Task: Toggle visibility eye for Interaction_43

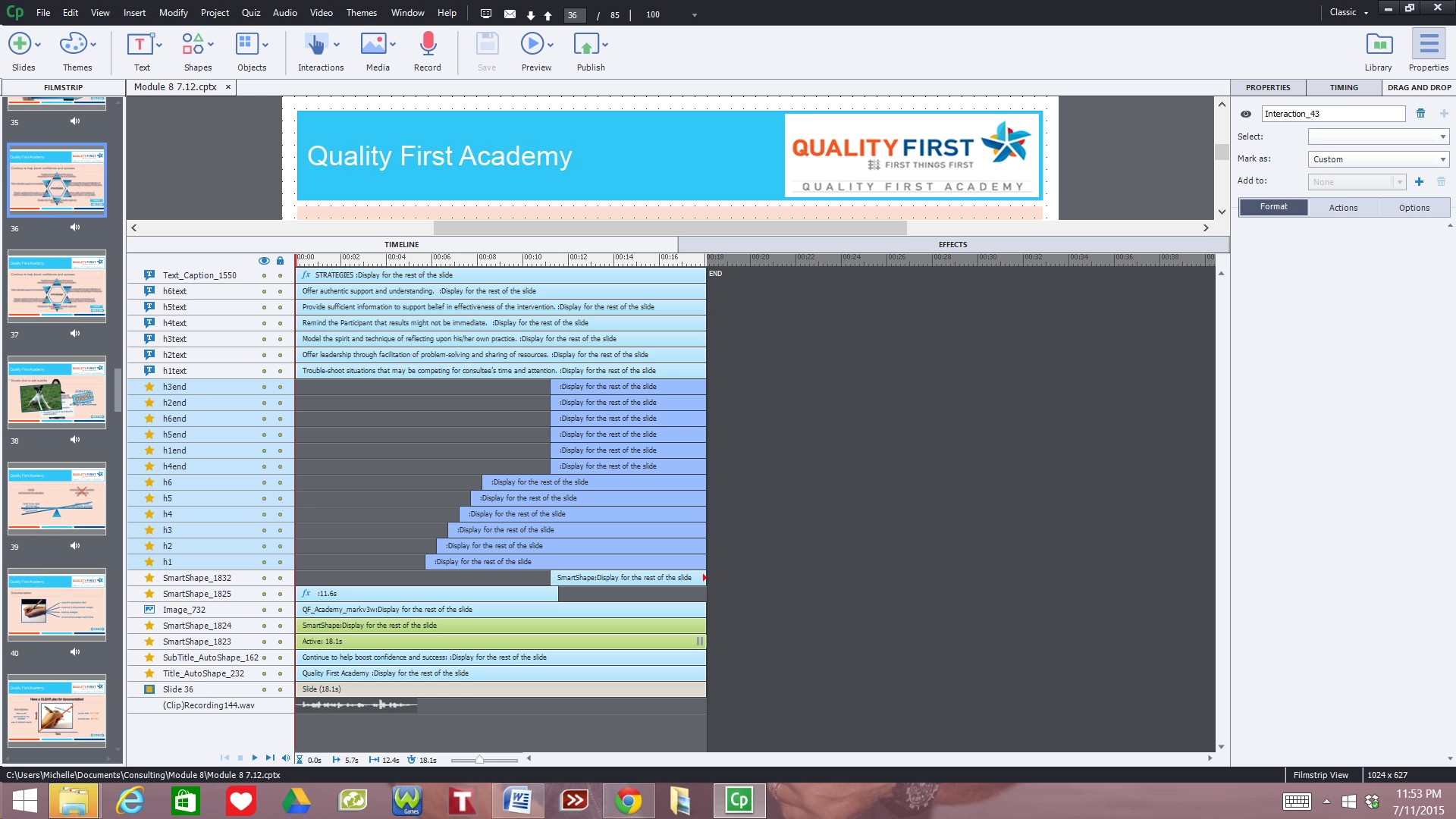Action: tap(1245, 115)
